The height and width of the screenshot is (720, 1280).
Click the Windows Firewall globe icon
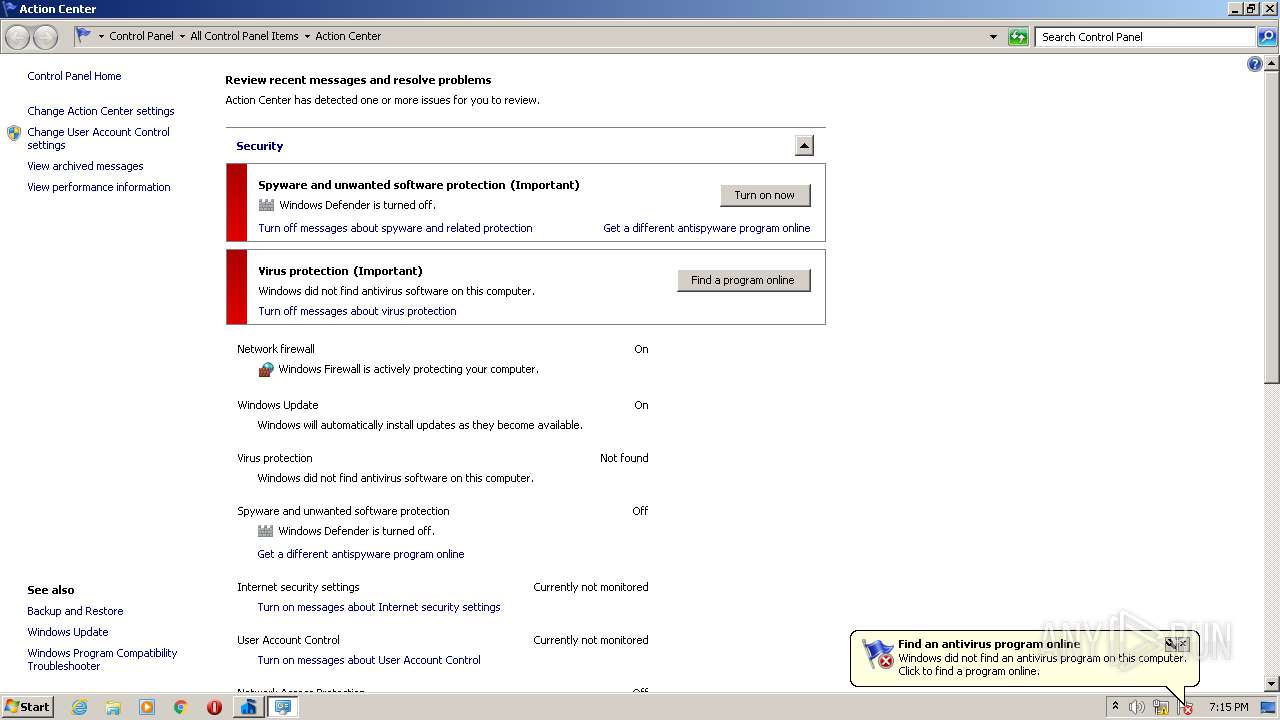[266, 369]
